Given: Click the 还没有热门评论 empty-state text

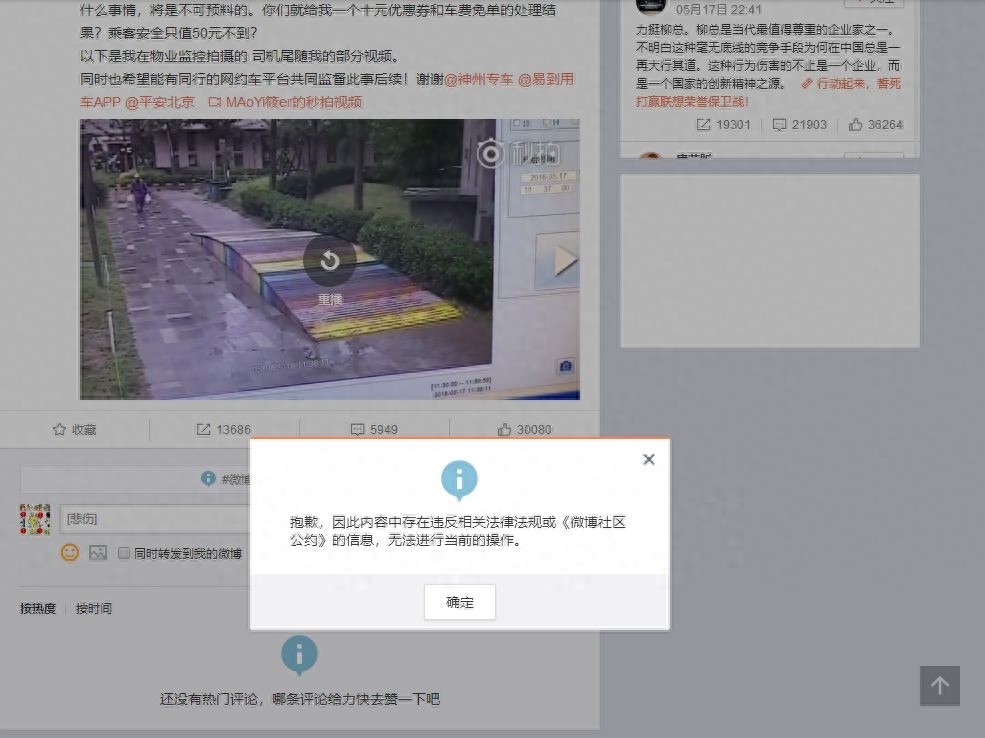Looking at the screenshot, I should [x=300, y=699].
